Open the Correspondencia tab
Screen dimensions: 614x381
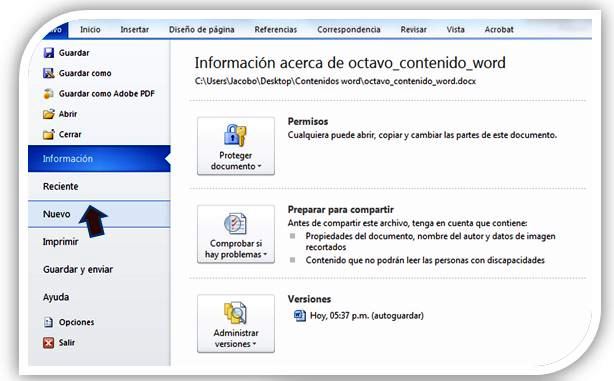(349, 29)
